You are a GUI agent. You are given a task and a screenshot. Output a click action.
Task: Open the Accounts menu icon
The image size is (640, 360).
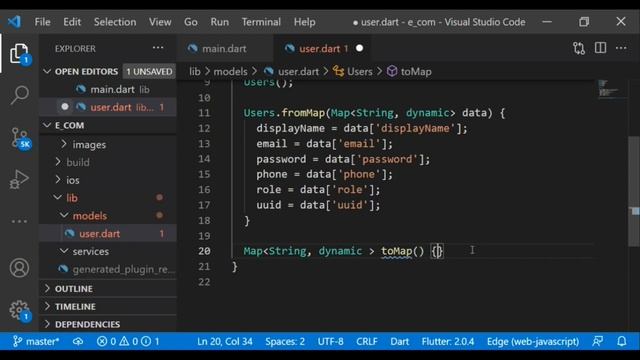click(x=19, y=268)
